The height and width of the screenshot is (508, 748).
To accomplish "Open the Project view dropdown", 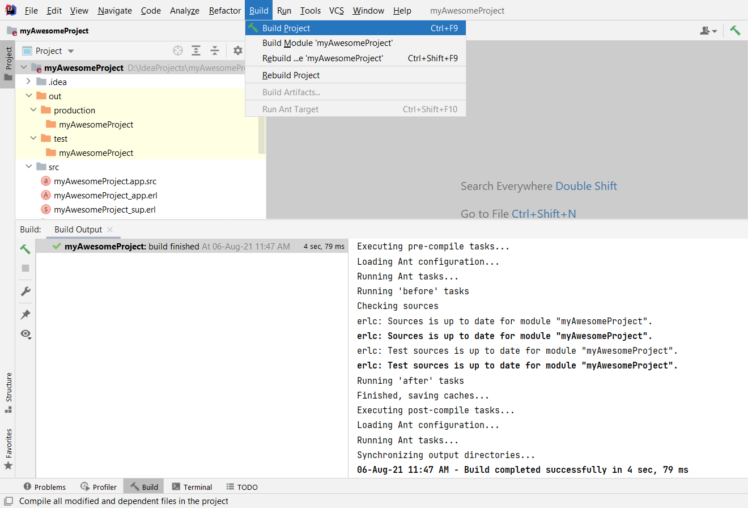I will point(55,50).
